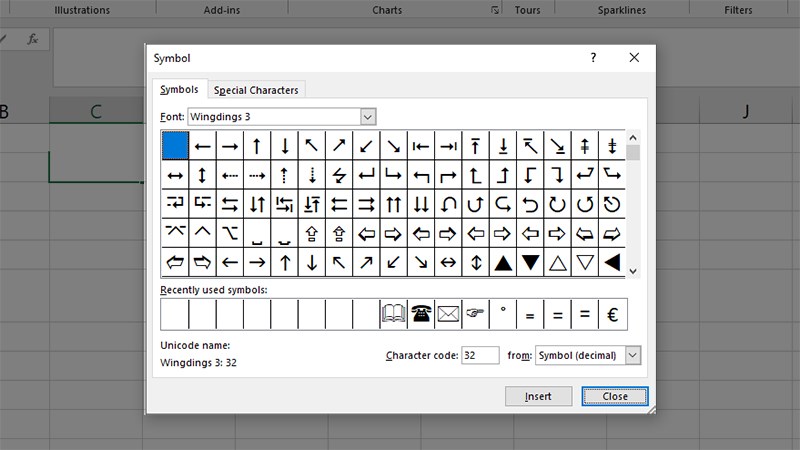
Task: Choose the telephone recent symbol
Action: (421, 314)
